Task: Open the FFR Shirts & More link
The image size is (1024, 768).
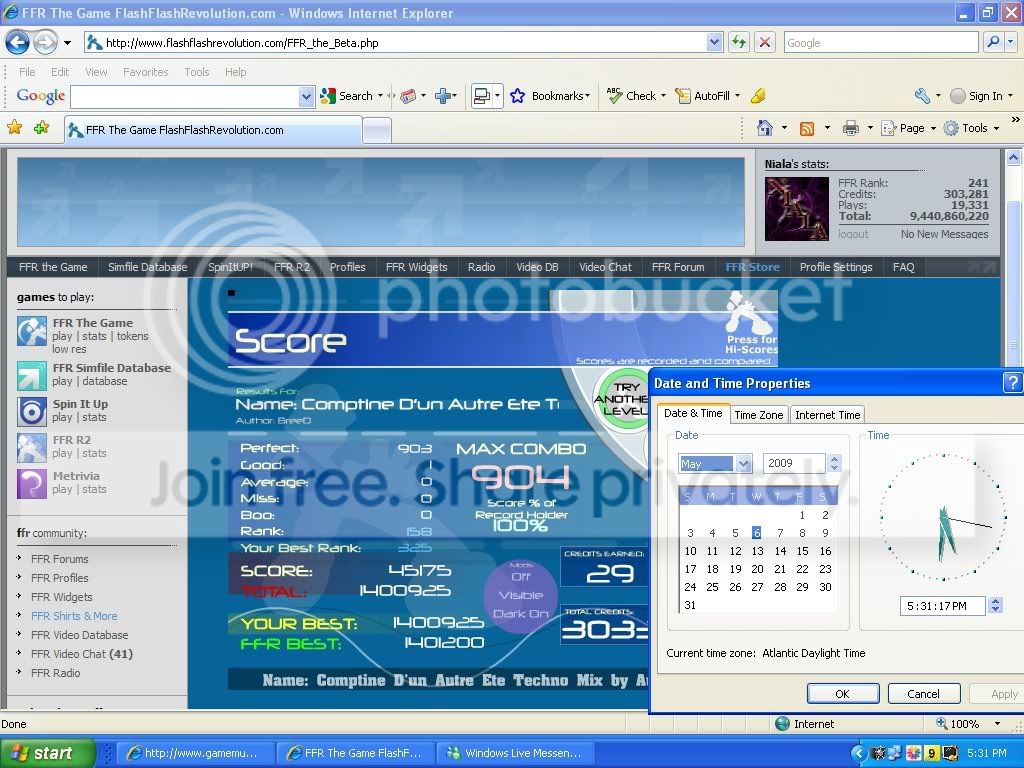Action: coord(73,616)
